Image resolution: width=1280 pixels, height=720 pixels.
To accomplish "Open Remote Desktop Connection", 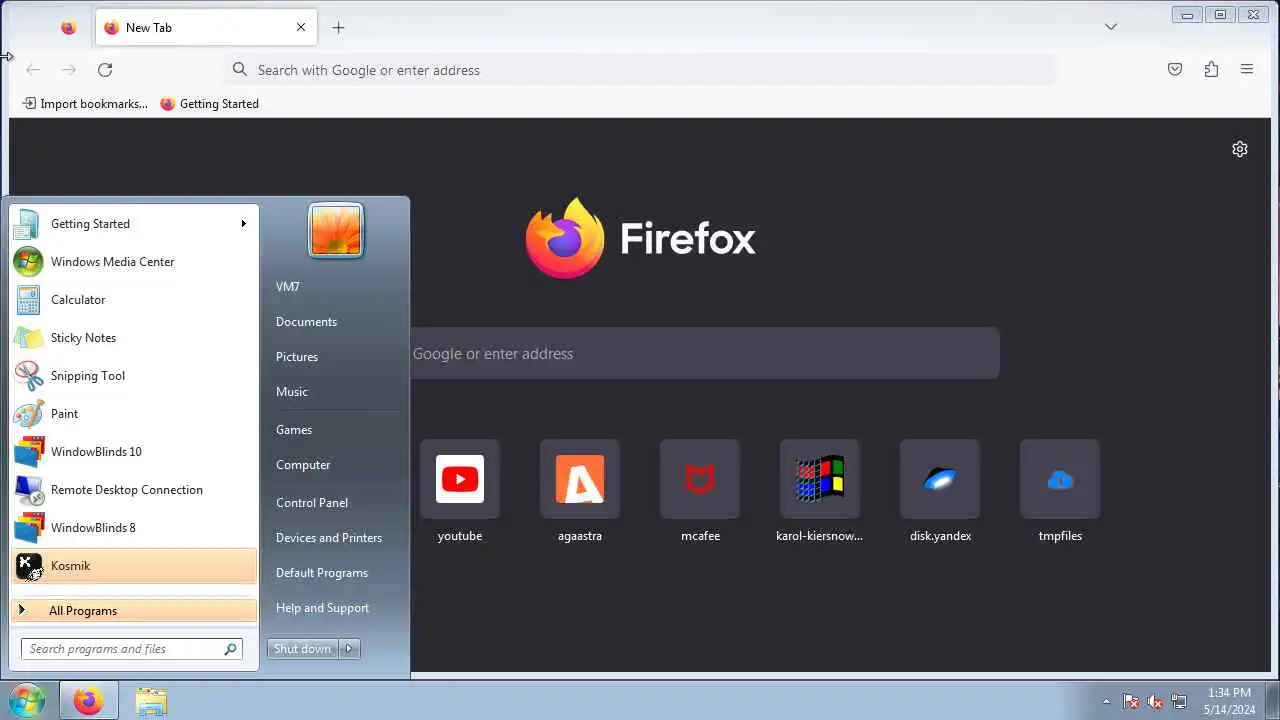I will pyautogui.click(x=134, y=490).
